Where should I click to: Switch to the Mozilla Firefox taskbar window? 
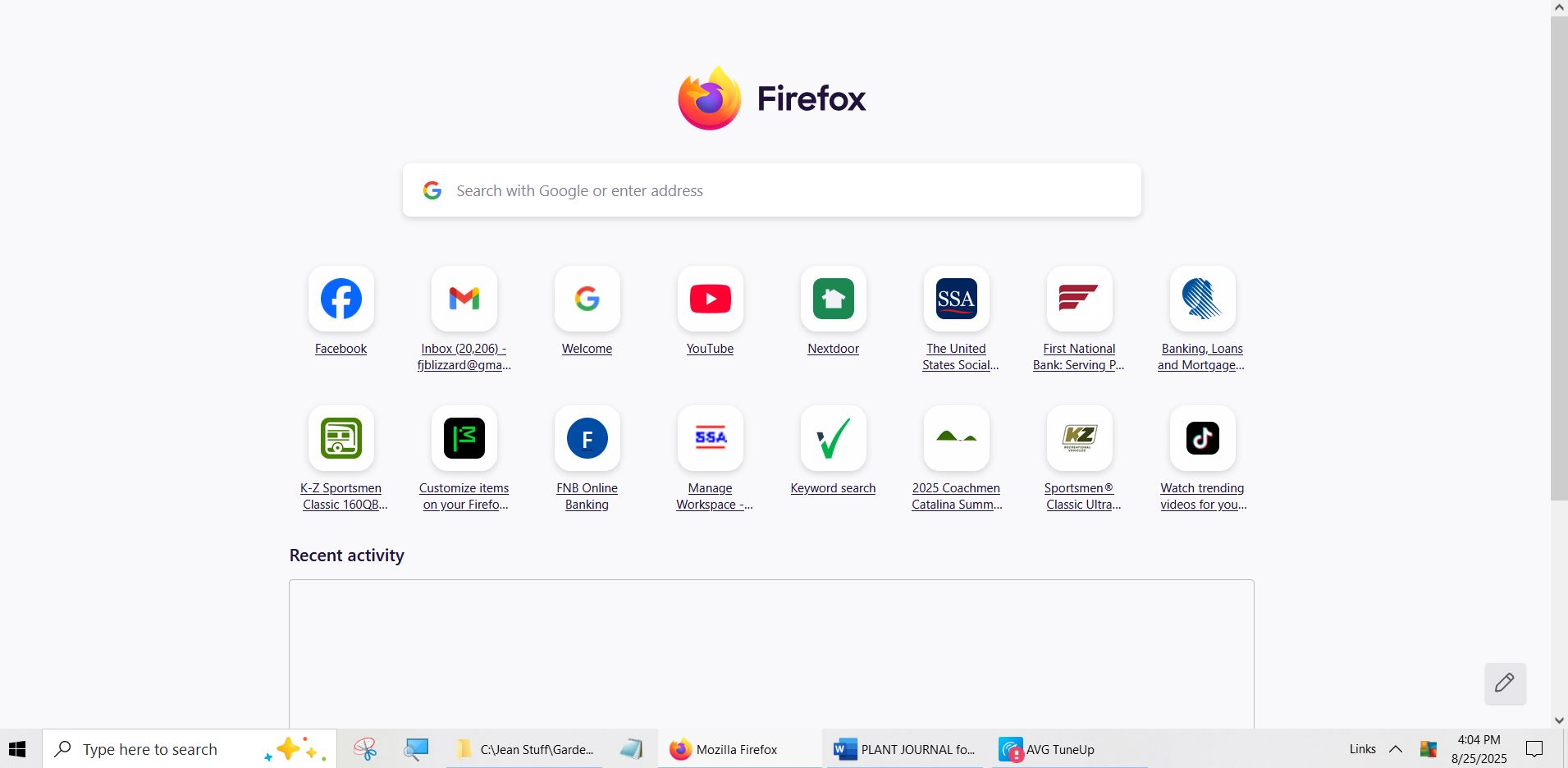pos(739,749)
